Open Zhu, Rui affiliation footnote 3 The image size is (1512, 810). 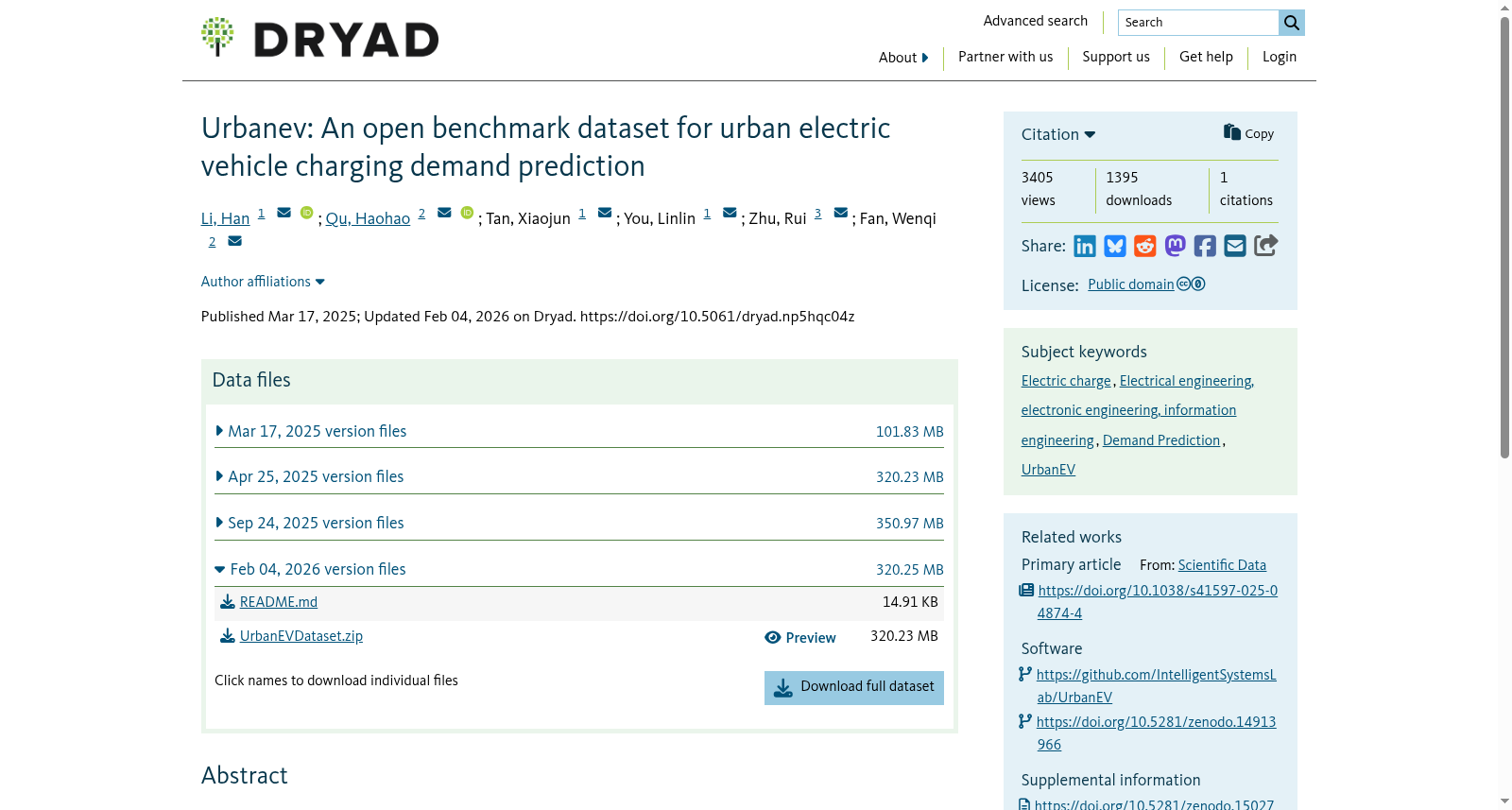(x=818, y=214)
